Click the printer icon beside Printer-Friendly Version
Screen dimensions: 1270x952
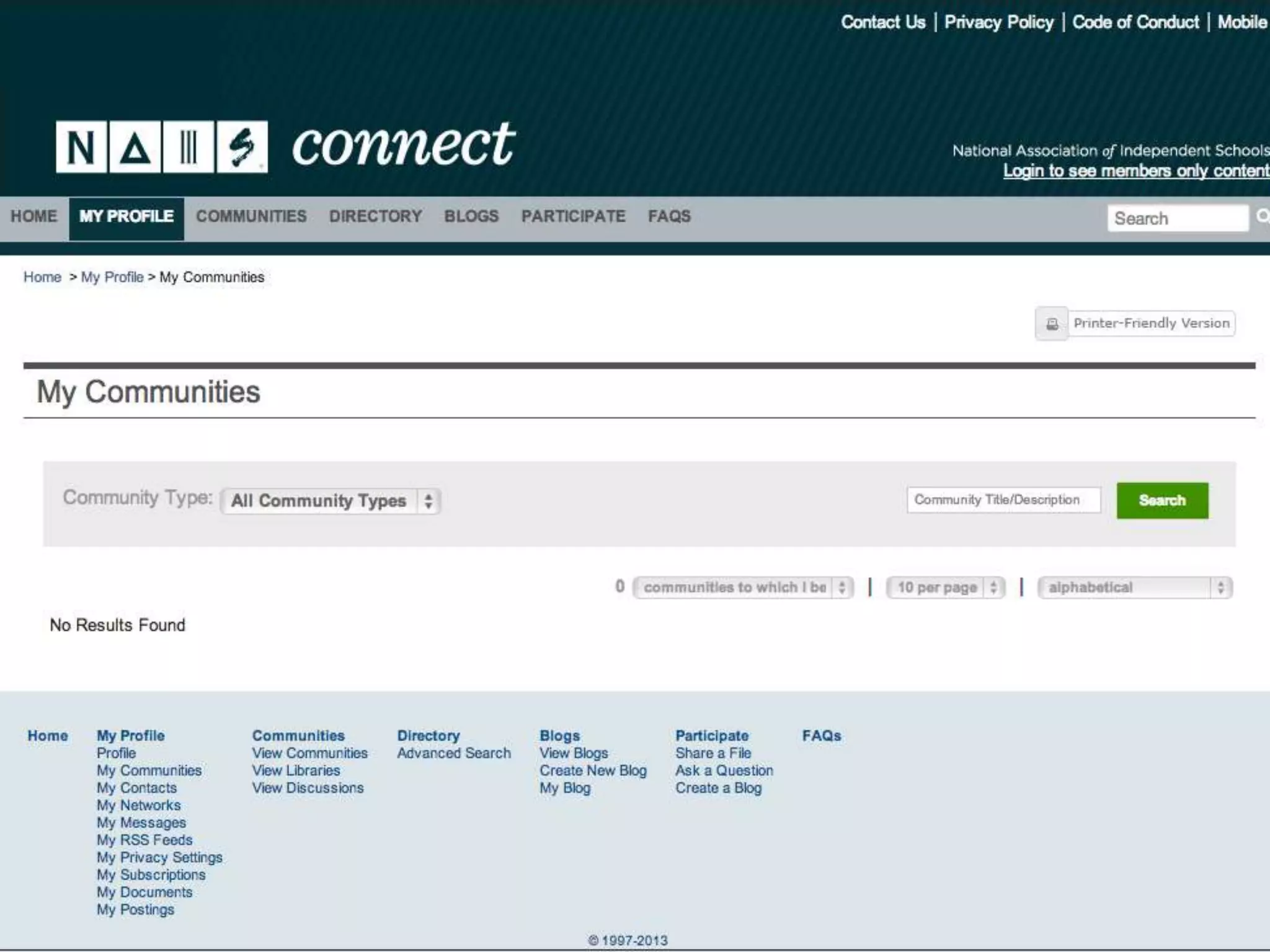pyautogui.click(x=1052, y=324)
